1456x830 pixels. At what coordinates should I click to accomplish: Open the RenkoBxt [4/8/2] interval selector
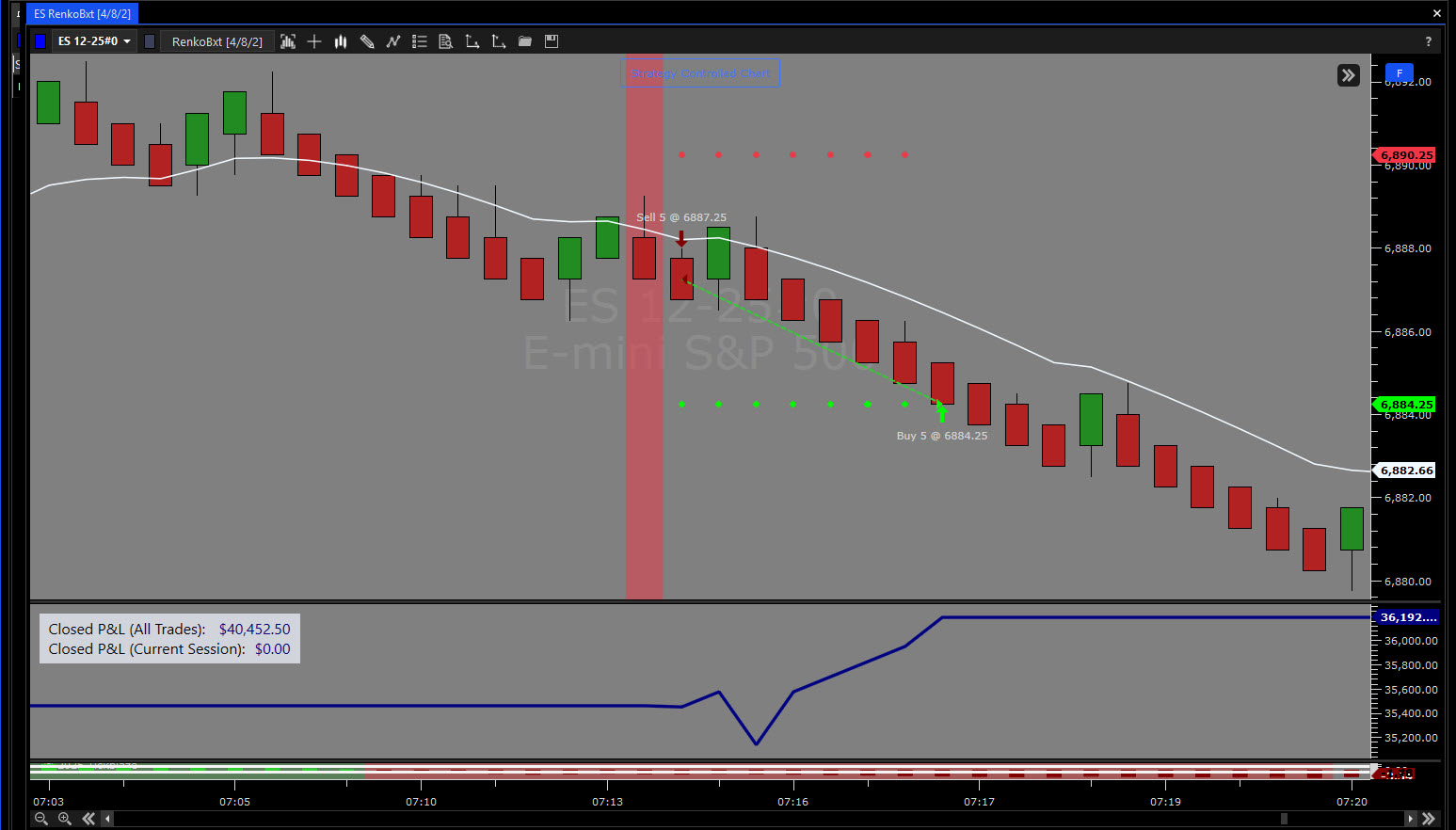pos(216,41)
